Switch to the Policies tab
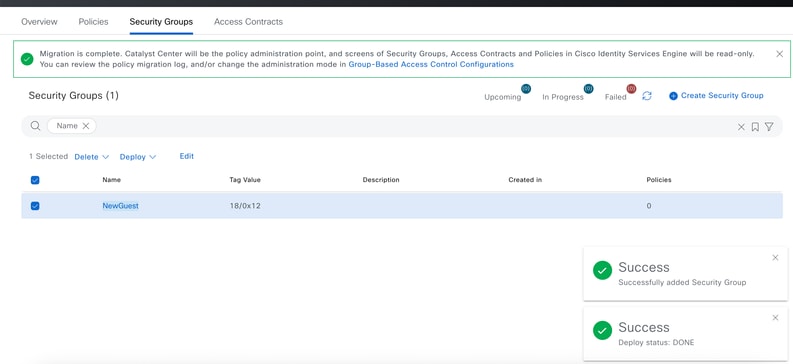Image resolution: width=793 pixels, height=364 pixels. 94,22
